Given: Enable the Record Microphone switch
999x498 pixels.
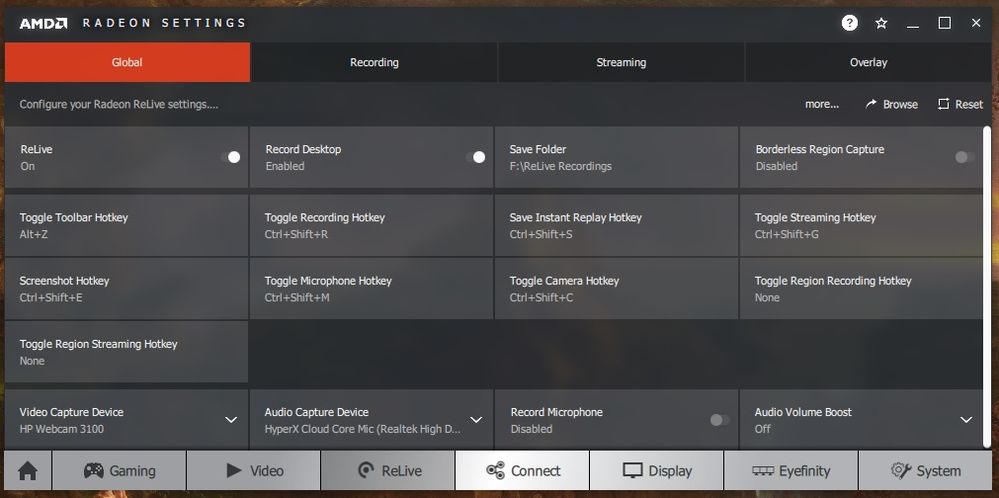Looking at the screenshot, I should pyautogui.click(x=720, y=420).
